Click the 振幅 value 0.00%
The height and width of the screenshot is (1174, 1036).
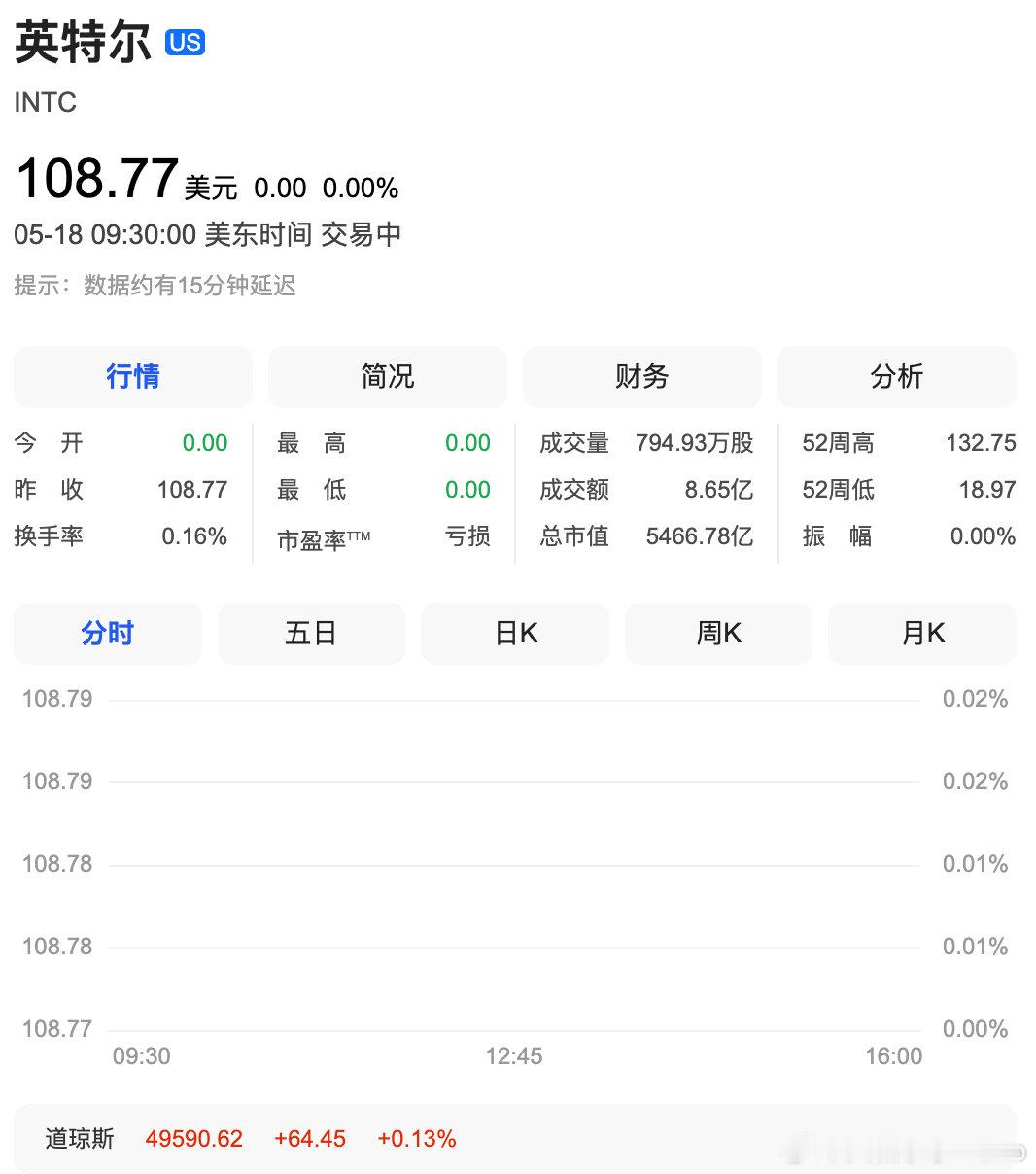(984, 535)
